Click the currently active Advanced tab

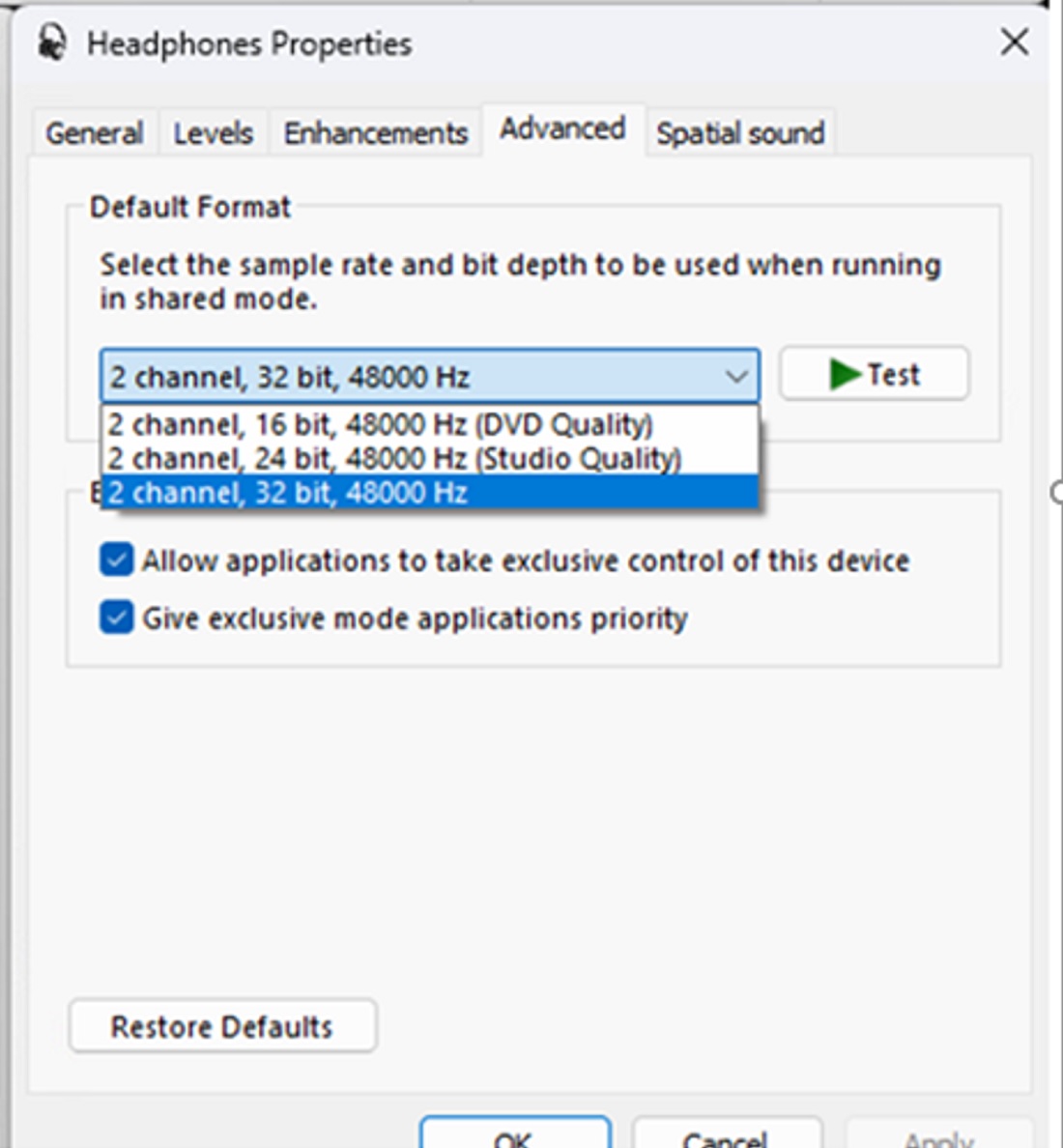coord(561,128)
